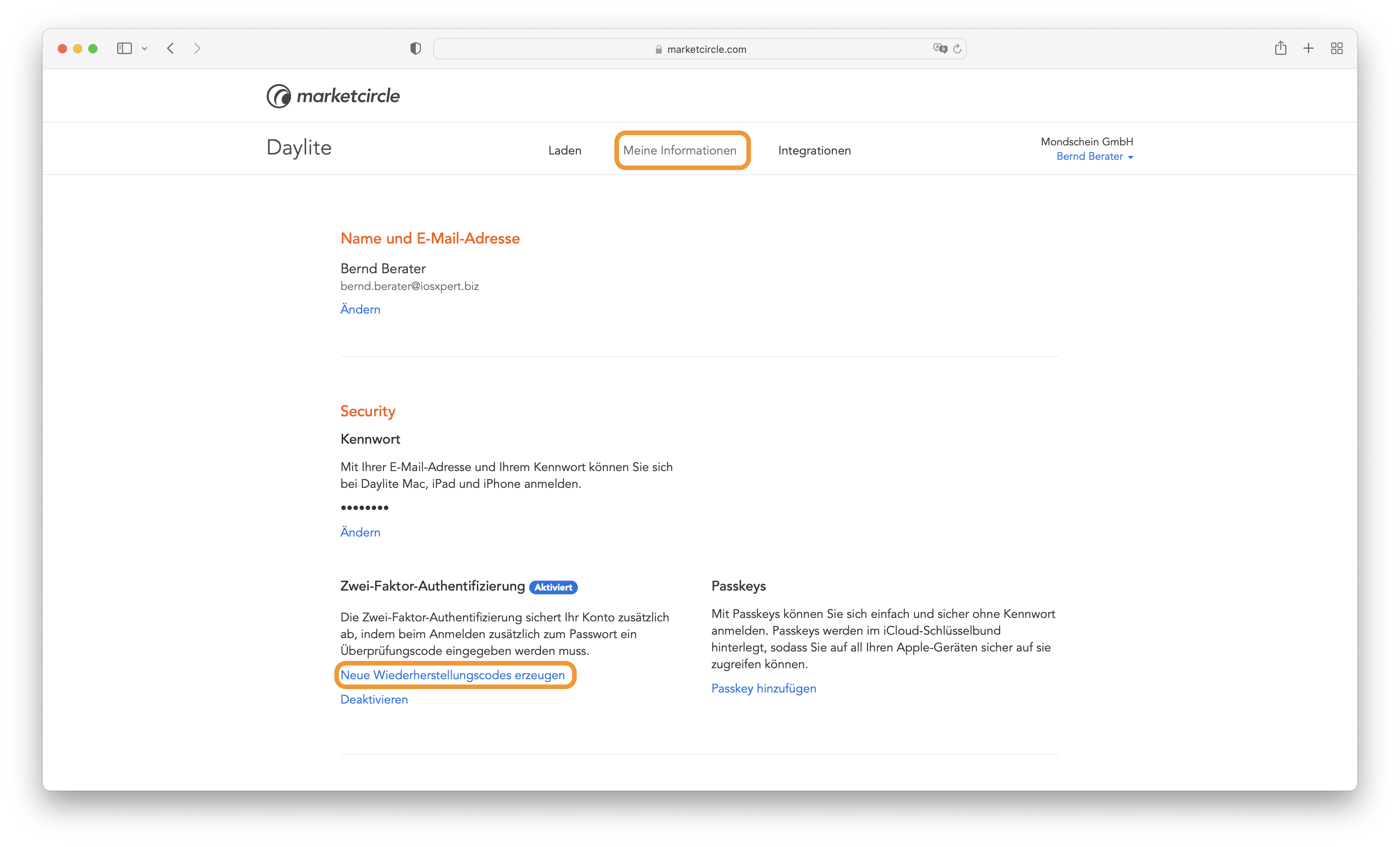Screen dimensions: 1400x847
Task: Expand the Bernd Berater account dropdown
Action: click(x=1094, y=156)
